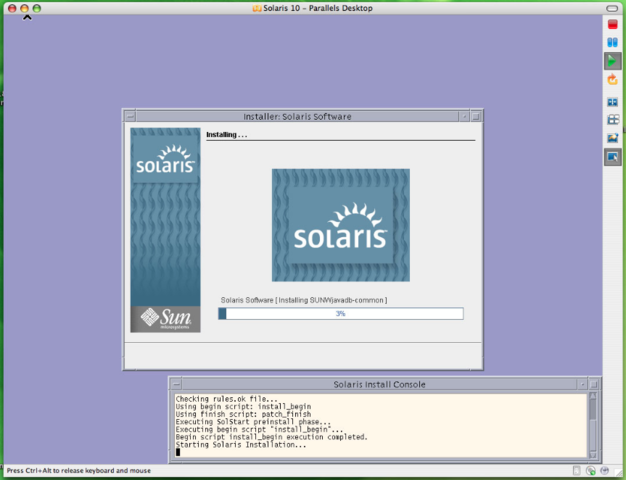Click the highlighted screen-with-cursor icon in Parallels toolbar
The height and width of the screenshot is (480, 626).
pos(612,157)
